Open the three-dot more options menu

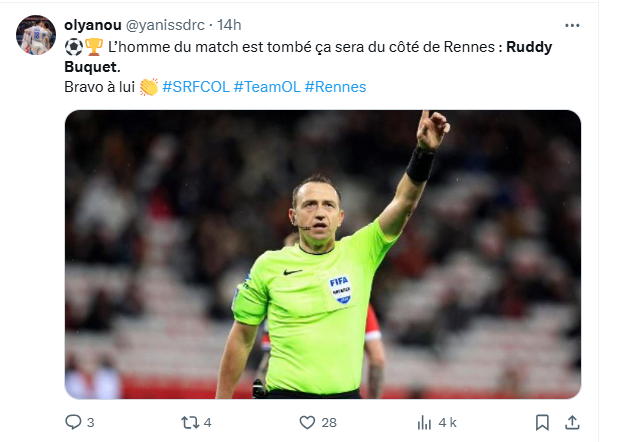[x=572, y=25]
